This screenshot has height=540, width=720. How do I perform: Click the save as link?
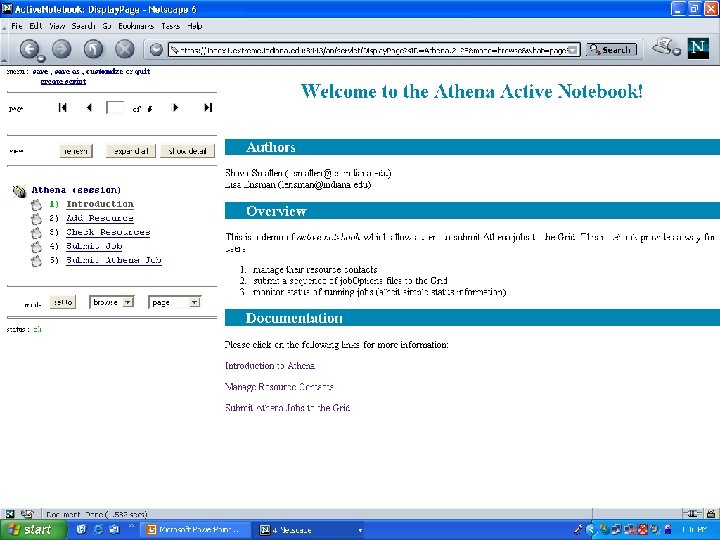[67, 72]
